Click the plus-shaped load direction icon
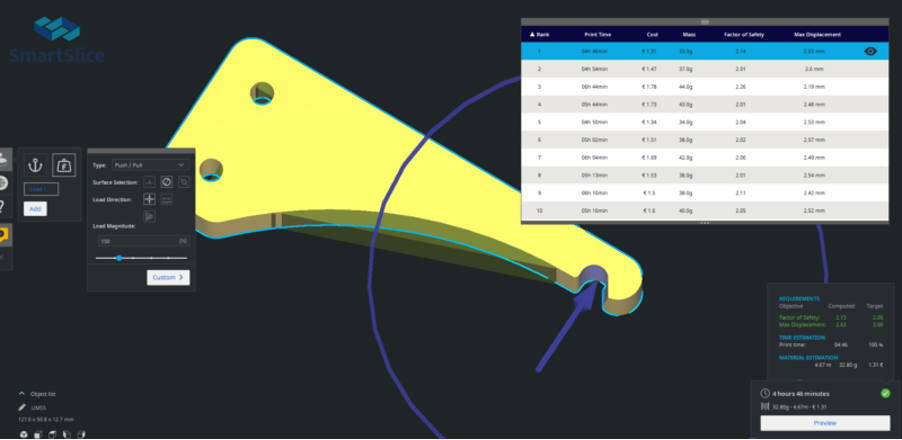 (149, 200)
